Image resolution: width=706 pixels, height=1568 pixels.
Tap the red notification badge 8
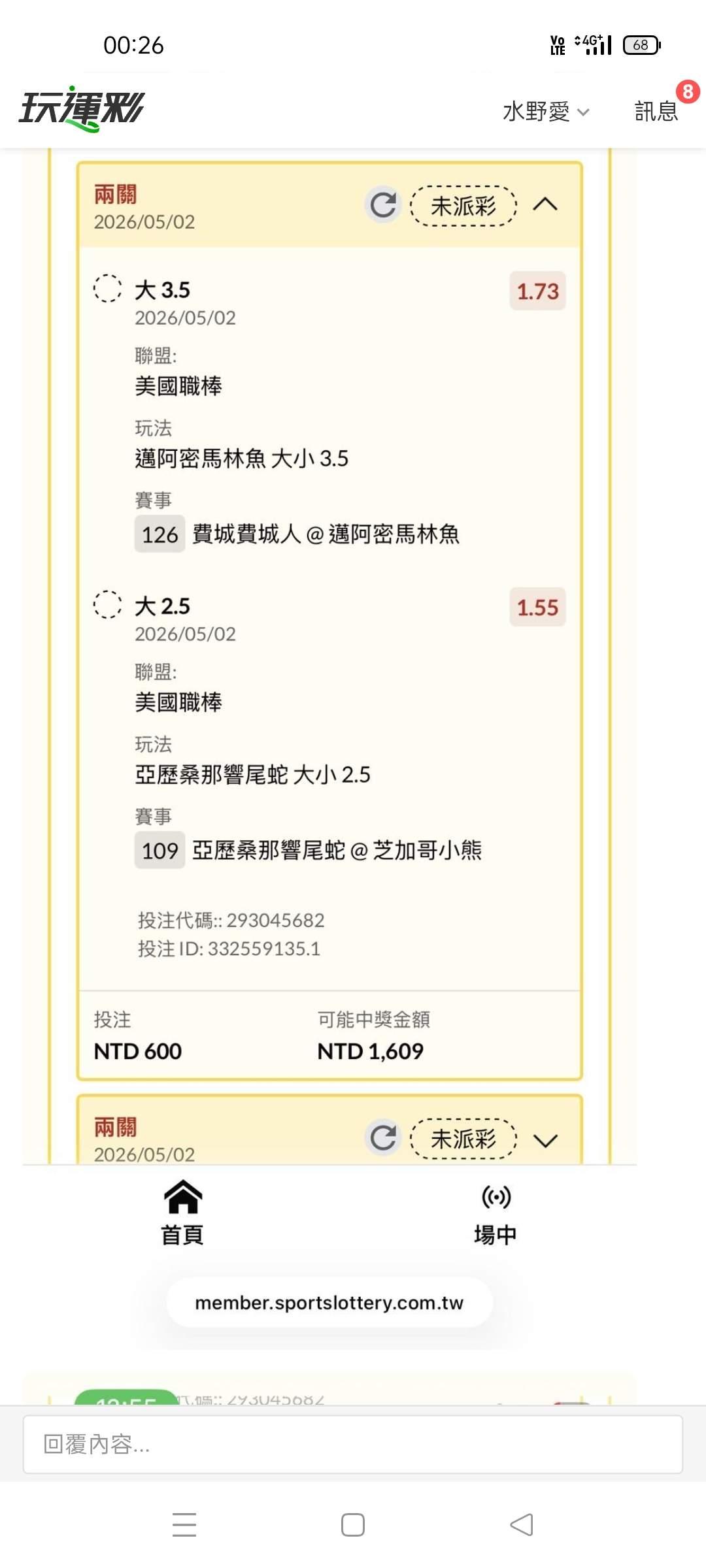[x=687, y=92]
